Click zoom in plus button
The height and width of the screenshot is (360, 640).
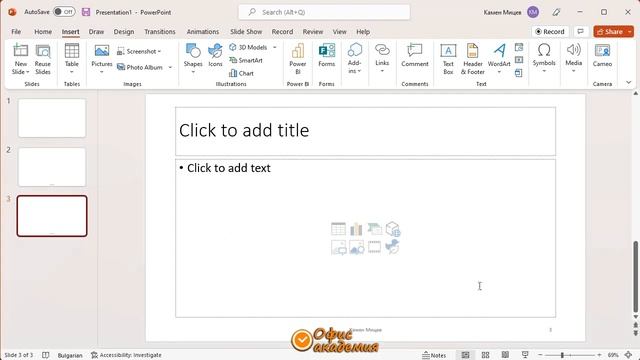click(x=599, y=355)
